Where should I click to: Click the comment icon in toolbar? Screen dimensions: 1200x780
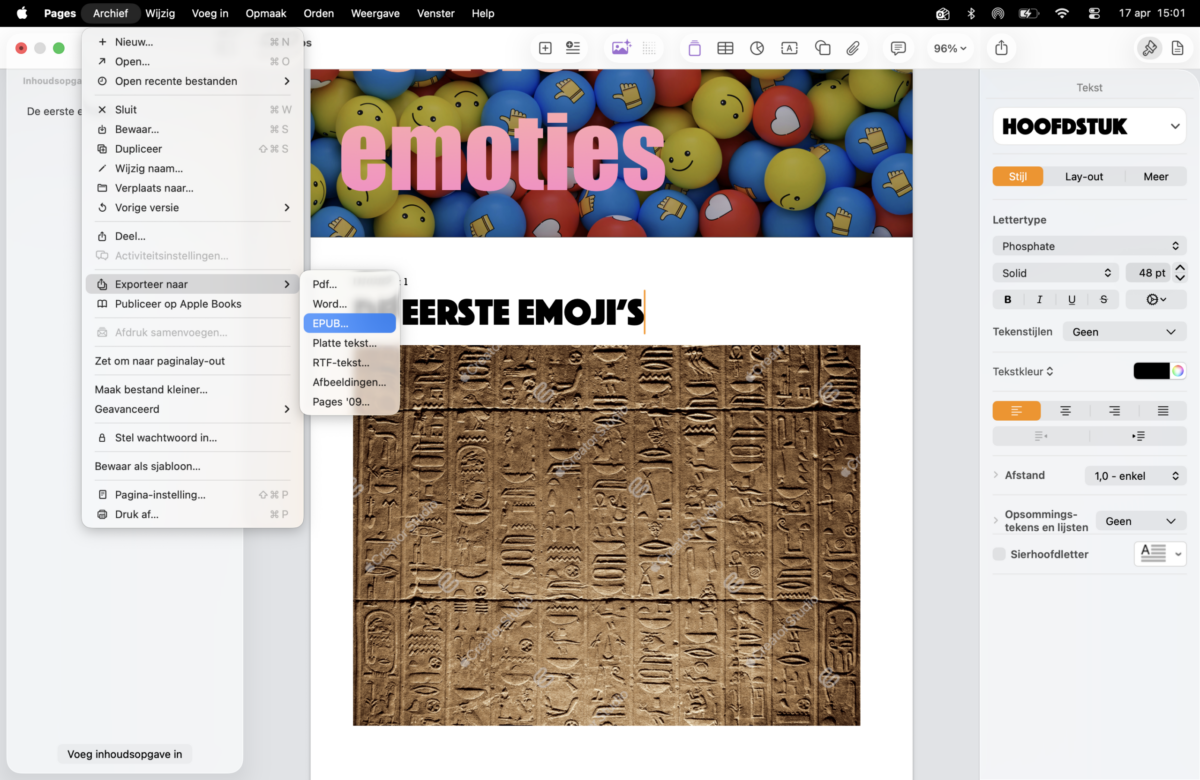(898, 48)
